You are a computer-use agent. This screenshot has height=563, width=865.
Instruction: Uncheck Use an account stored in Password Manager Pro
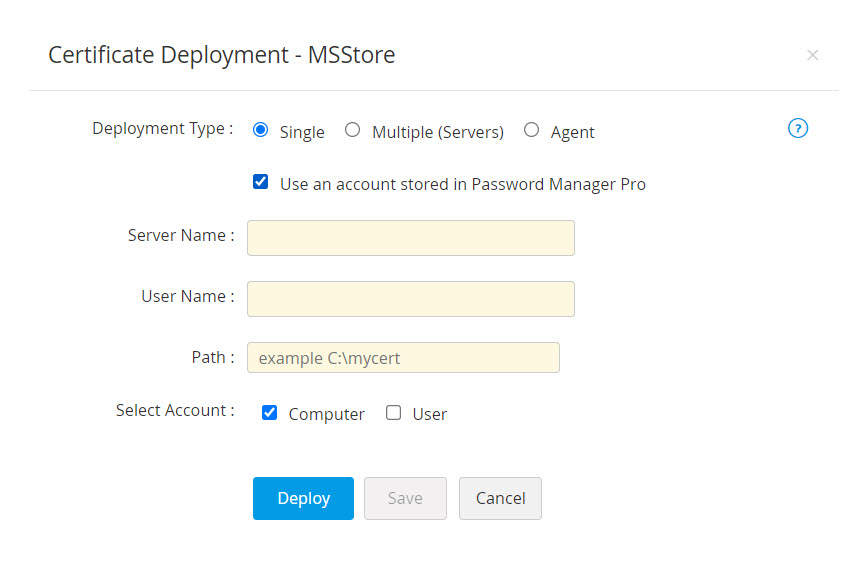261,182
